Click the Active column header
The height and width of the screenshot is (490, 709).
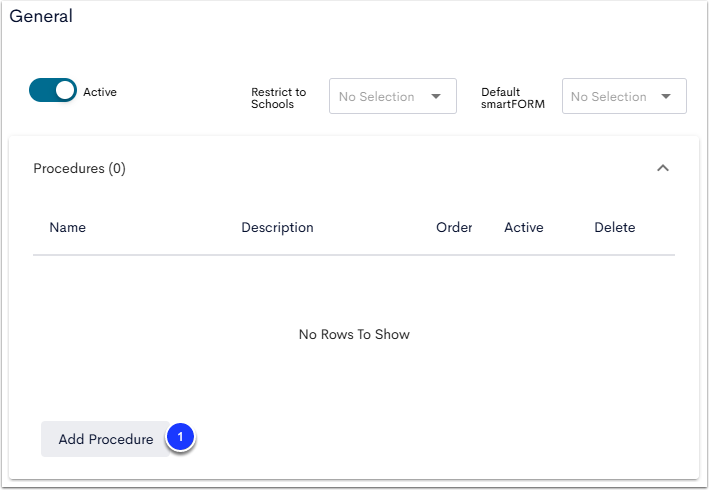click(524, 227)
